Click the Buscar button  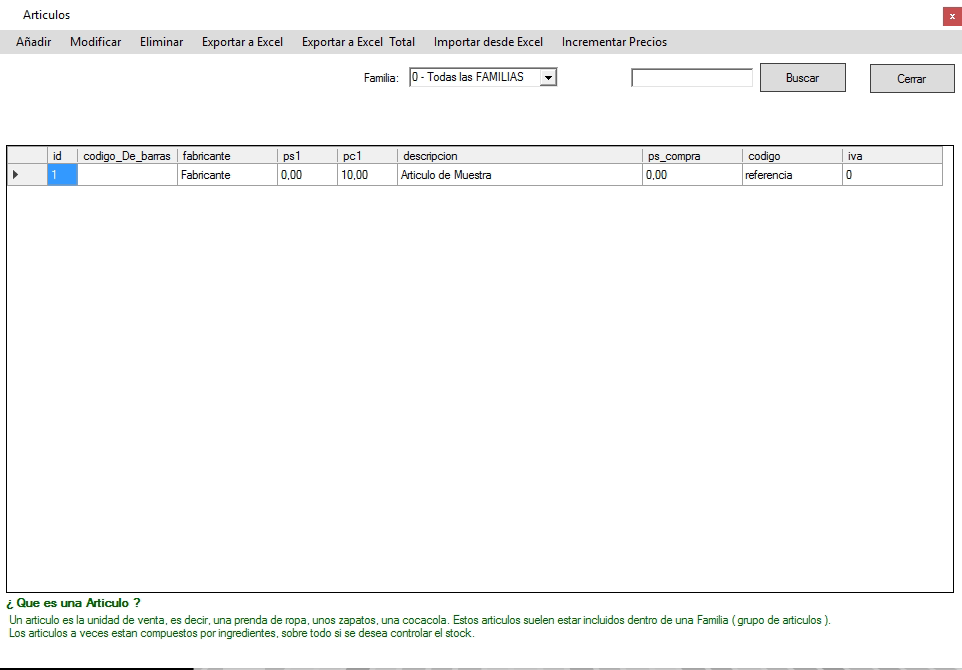point(802,78)
